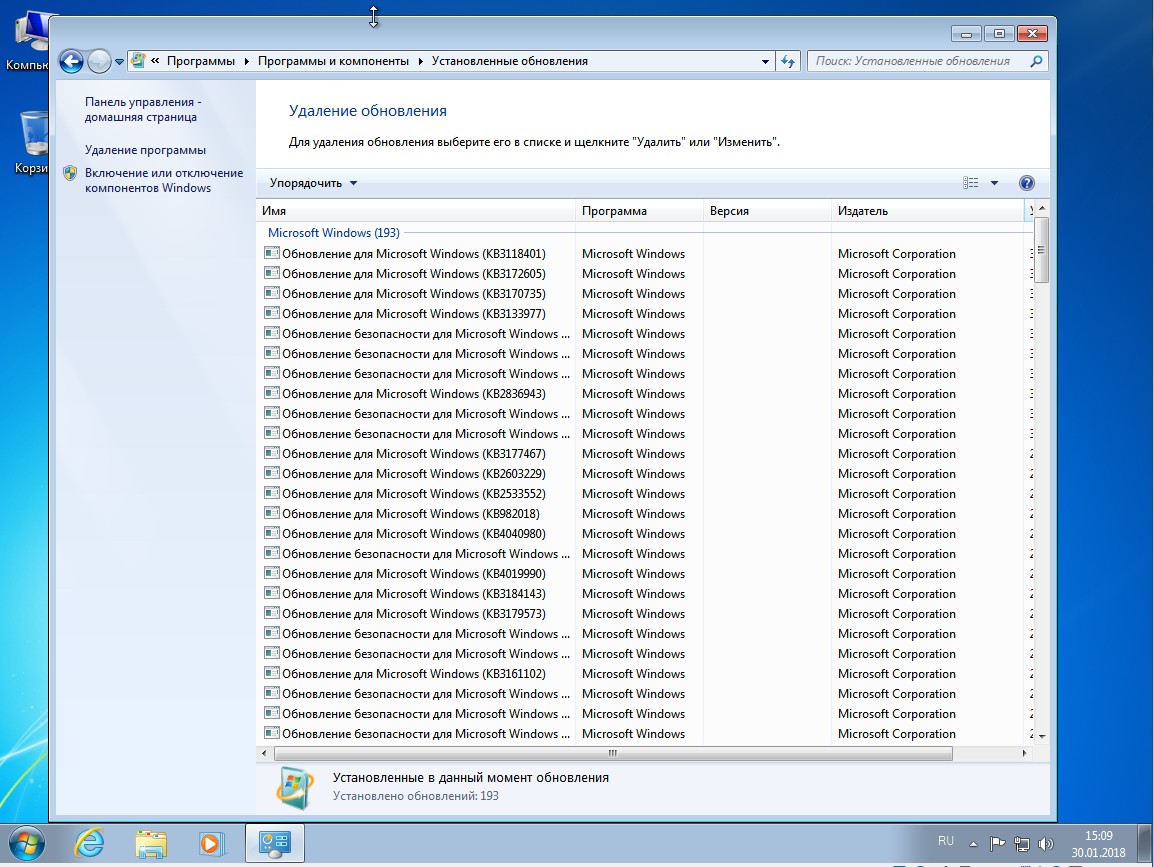The height and width of the screenshot is (867, 1154).
Task: Launch Internet Explorer from taskbar
Action: coord(89,843)
